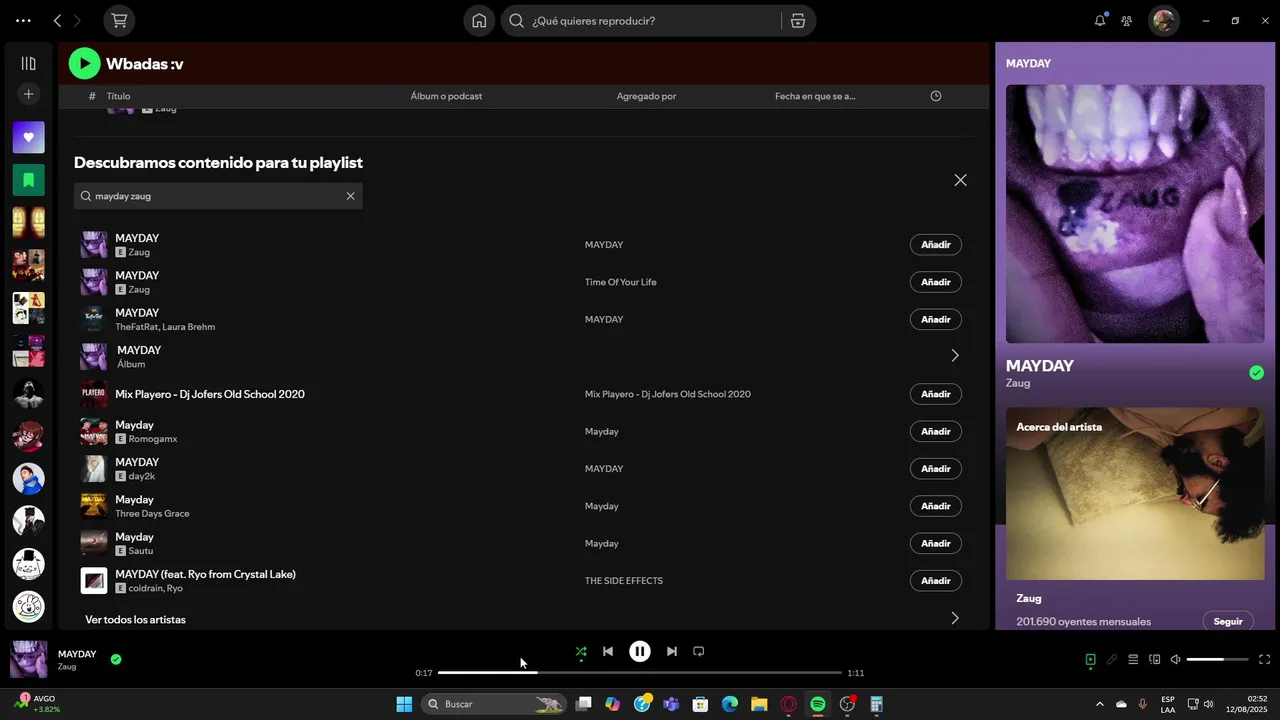
Task: Add MAYDAY by TheFatRat, Laura Brehm
Action: (x=936, y=319)
